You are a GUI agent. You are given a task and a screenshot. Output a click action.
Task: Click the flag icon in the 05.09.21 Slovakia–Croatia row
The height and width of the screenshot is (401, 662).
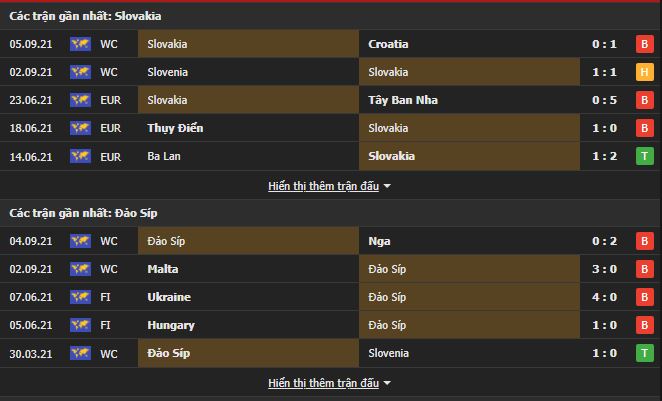80,44
